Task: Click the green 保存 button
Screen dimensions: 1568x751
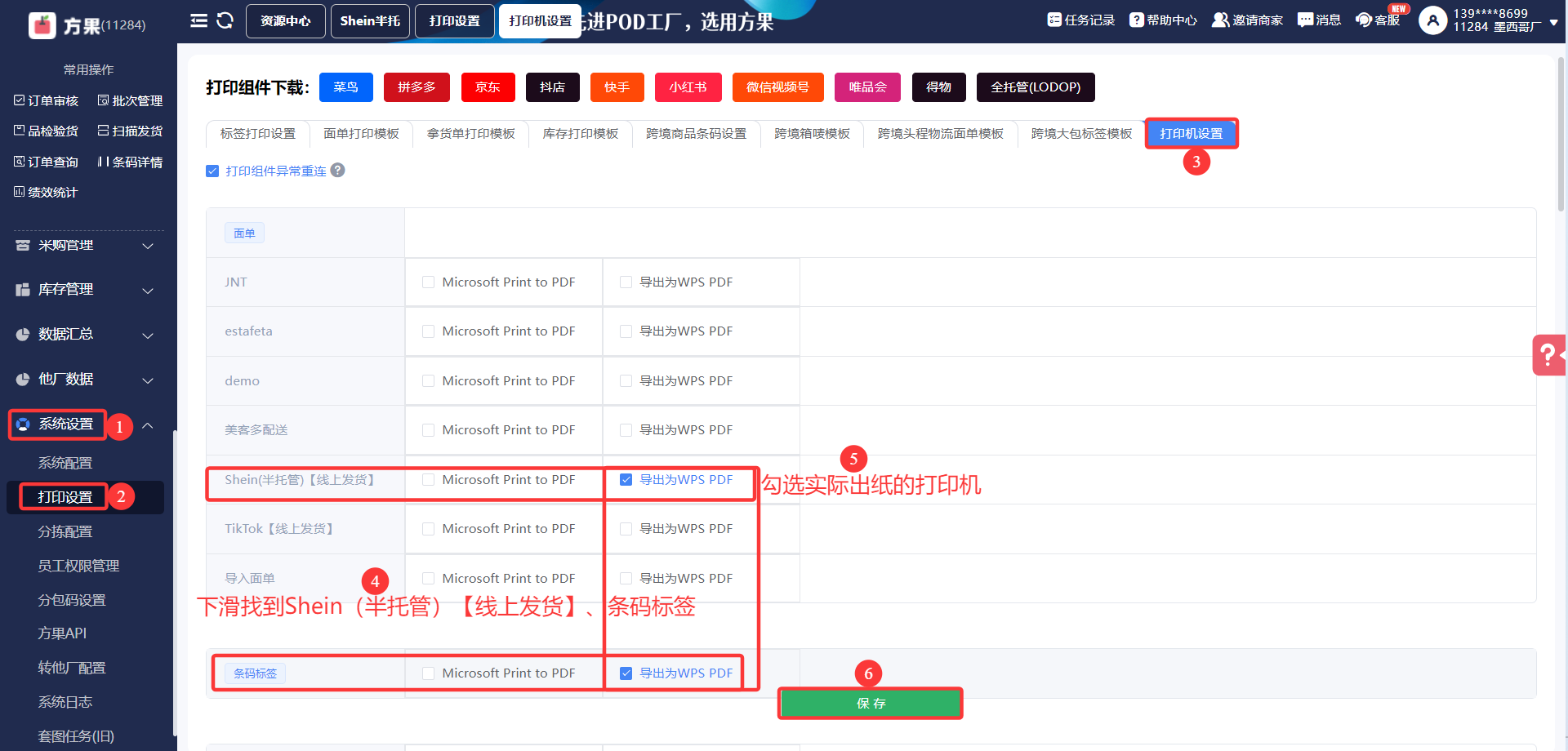Action: [x=871, y=704]
